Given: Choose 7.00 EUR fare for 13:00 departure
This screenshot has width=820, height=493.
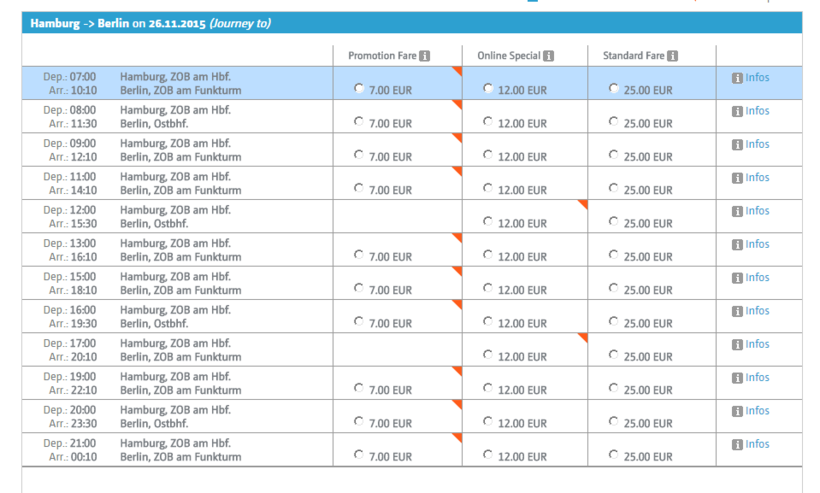Looking at the screenshot, I should [360, 255].
